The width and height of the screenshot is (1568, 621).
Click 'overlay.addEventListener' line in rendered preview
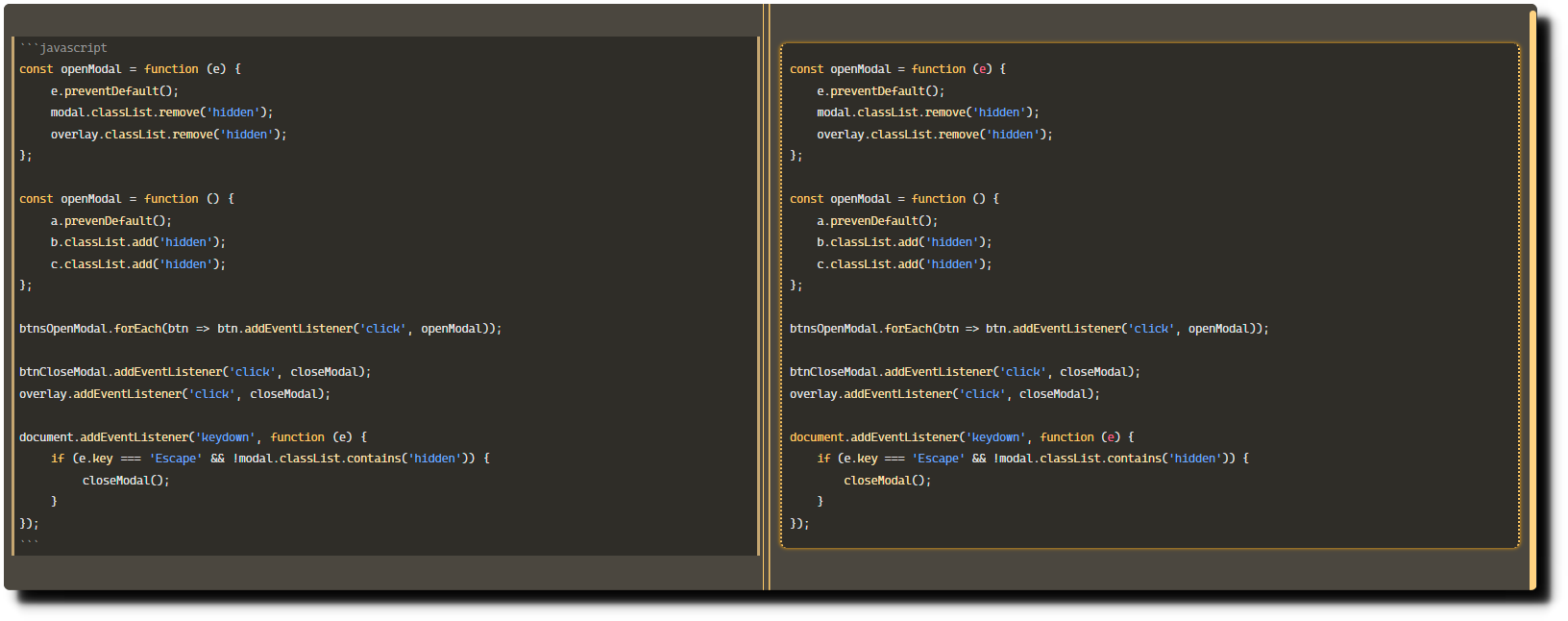pos(944,394)
